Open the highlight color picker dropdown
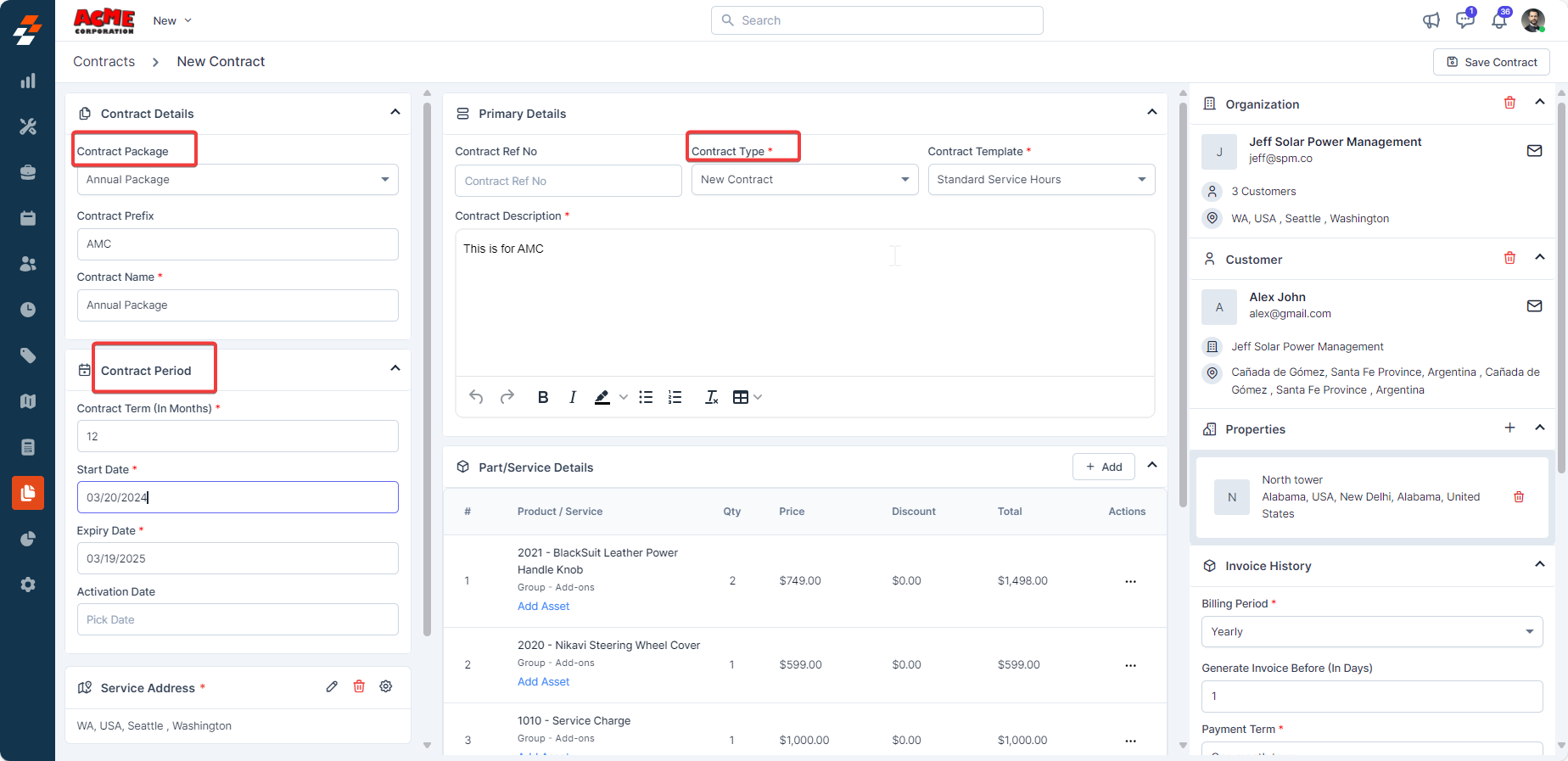The height and width of the screenshot is (761, 1568). click(x=624, y=397)
